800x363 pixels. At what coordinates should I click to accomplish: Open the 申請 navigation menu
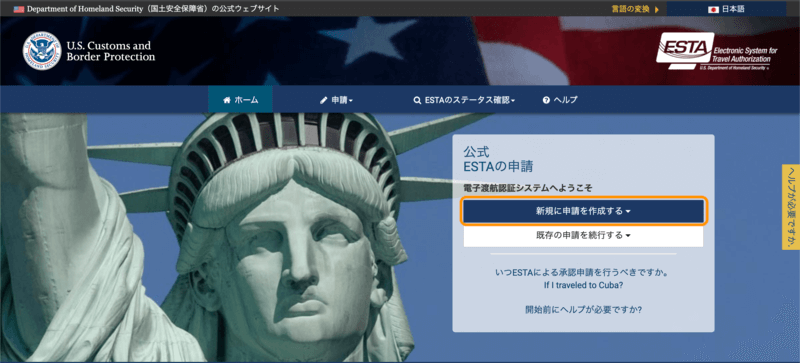pos(336,100)
